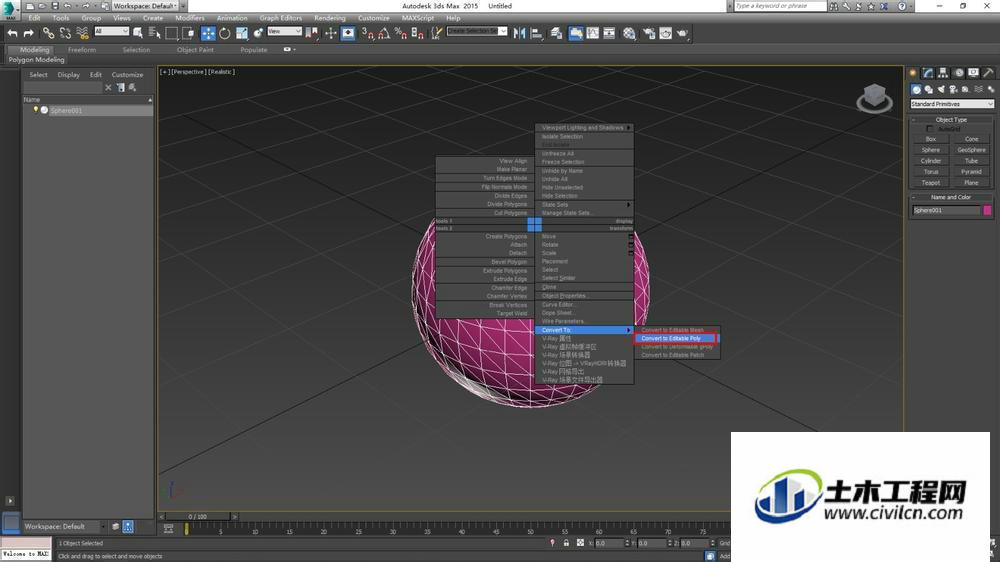Toggle the AutoGrid checkbox
This screenshot has height=562, width=1000.
pos(929,129)
